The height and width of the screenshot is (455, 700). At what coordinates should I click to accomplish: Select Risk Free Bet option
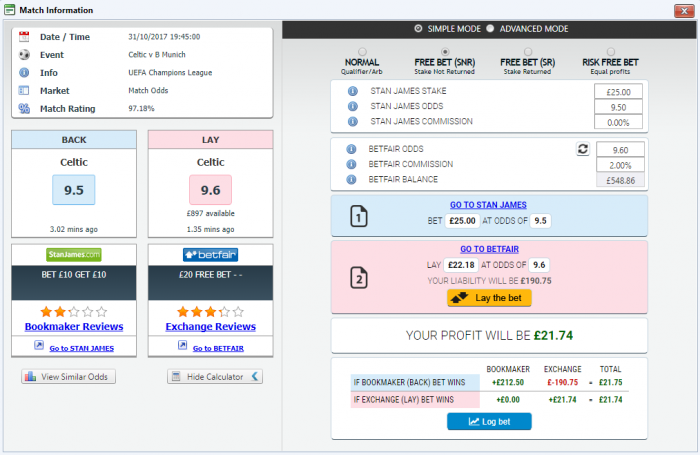(x=610, y=52)
